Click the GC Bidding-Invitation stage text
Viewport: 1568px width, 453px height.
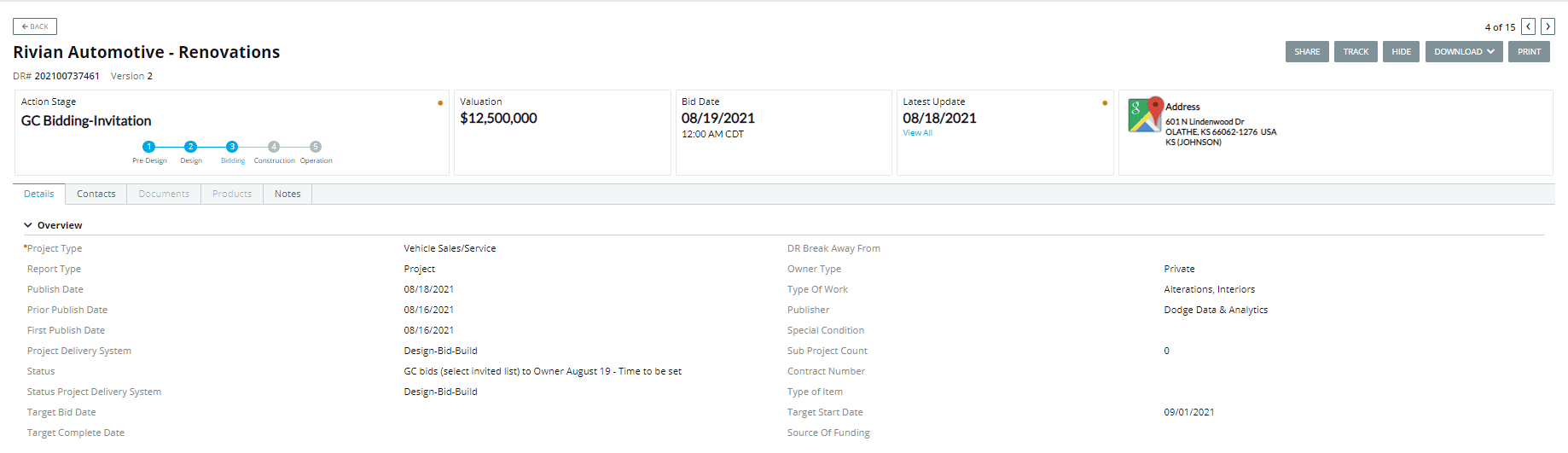[86, 121]
